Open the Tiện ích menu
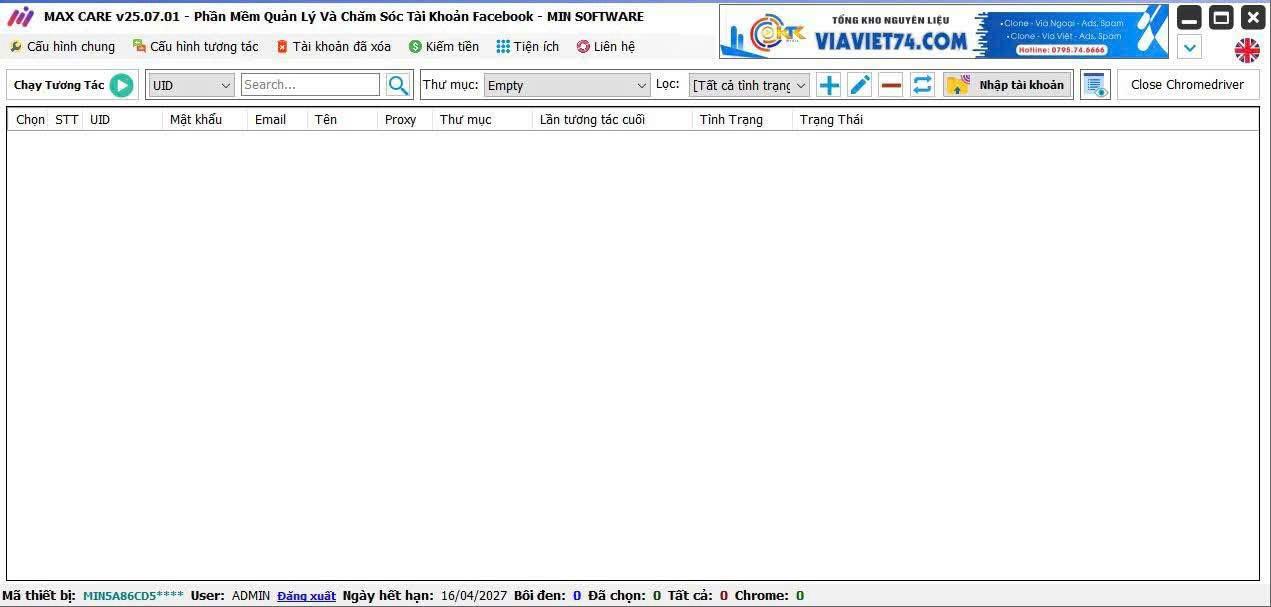This screenshot has width=1271, height=607. [x=527, y=46]
